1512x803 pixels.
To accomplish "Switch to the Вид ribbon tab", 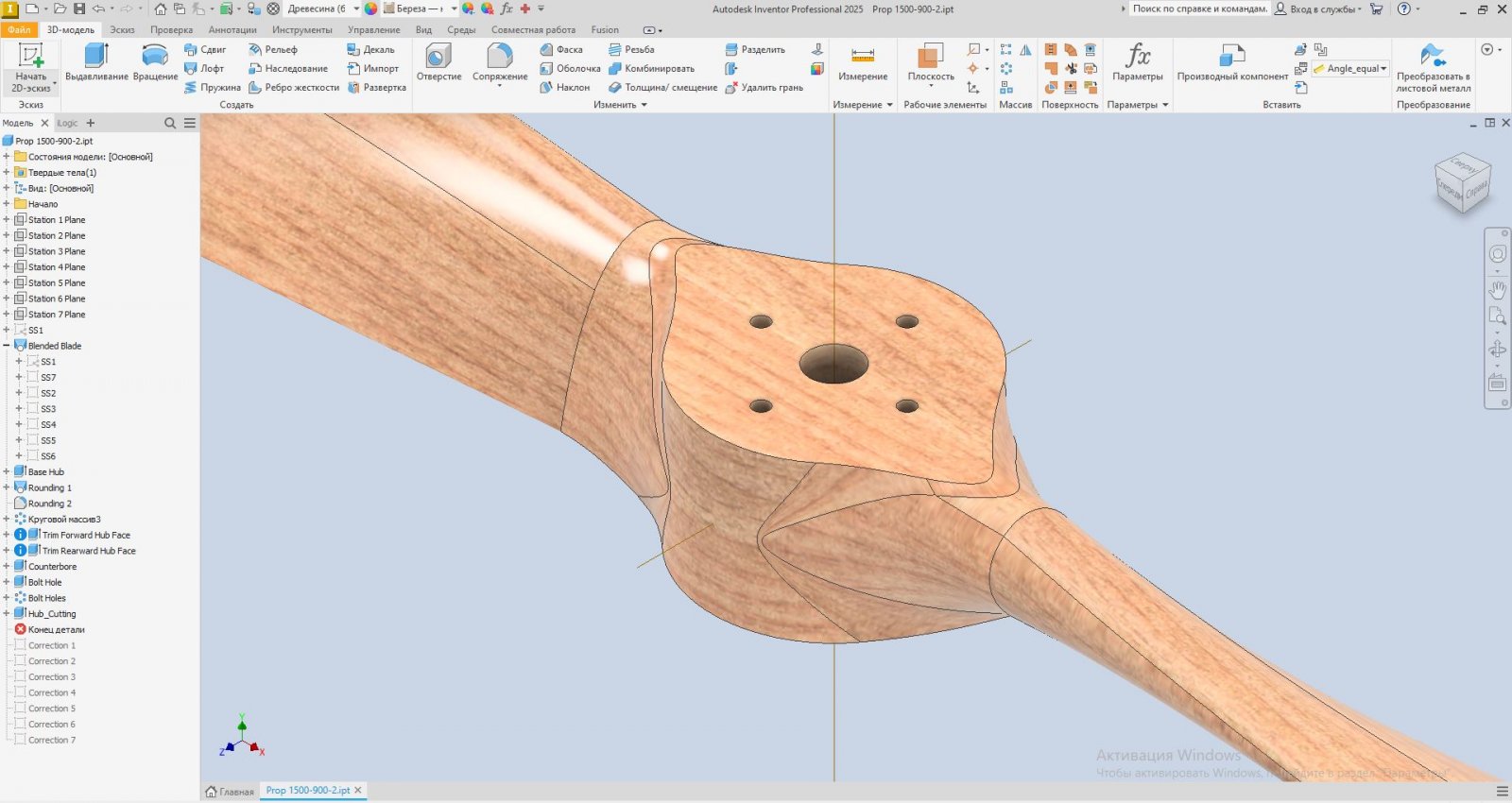I will point(423,29).
